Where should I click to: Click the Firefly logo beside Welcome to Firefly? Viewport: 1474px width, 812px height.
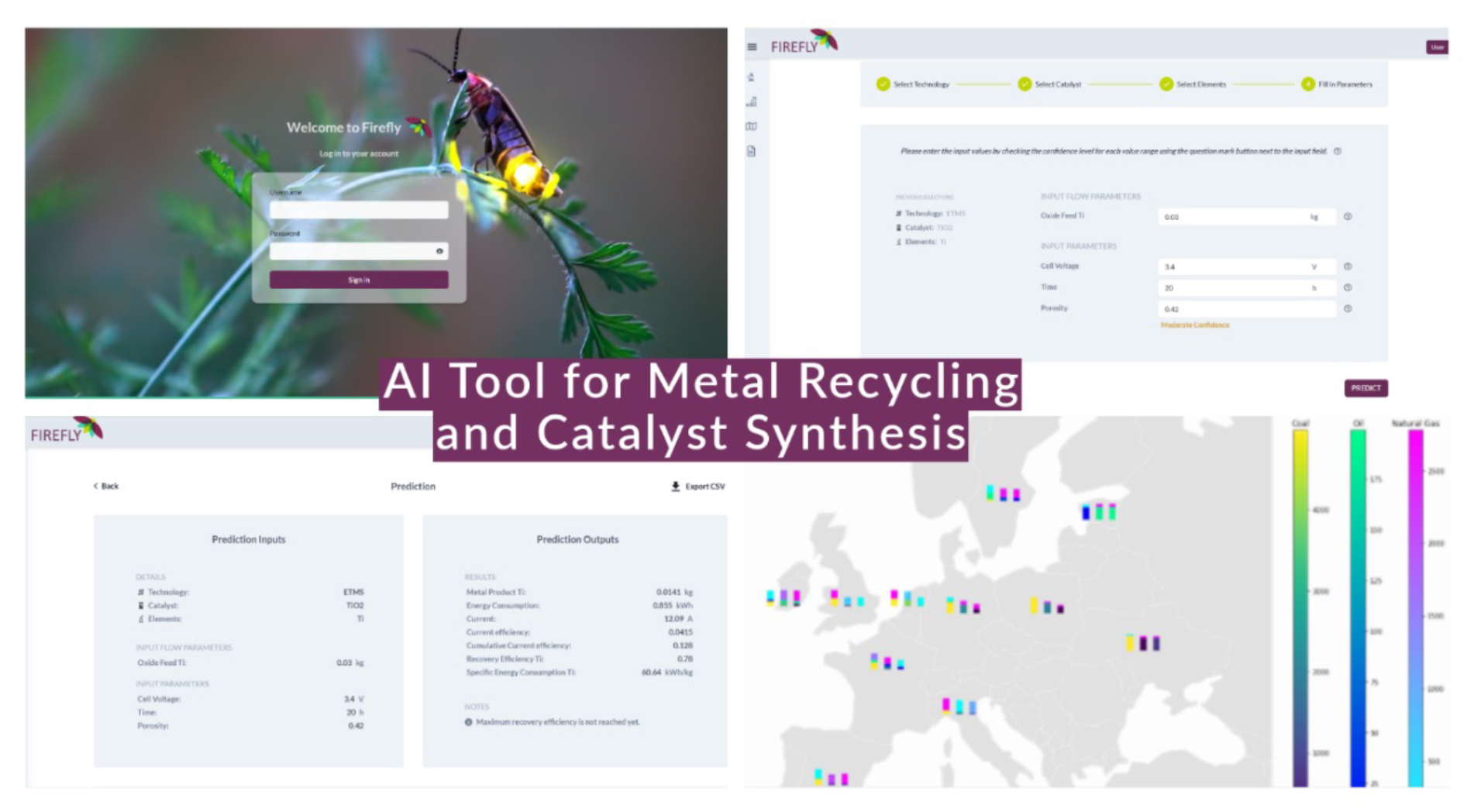[x=419, y=126]
